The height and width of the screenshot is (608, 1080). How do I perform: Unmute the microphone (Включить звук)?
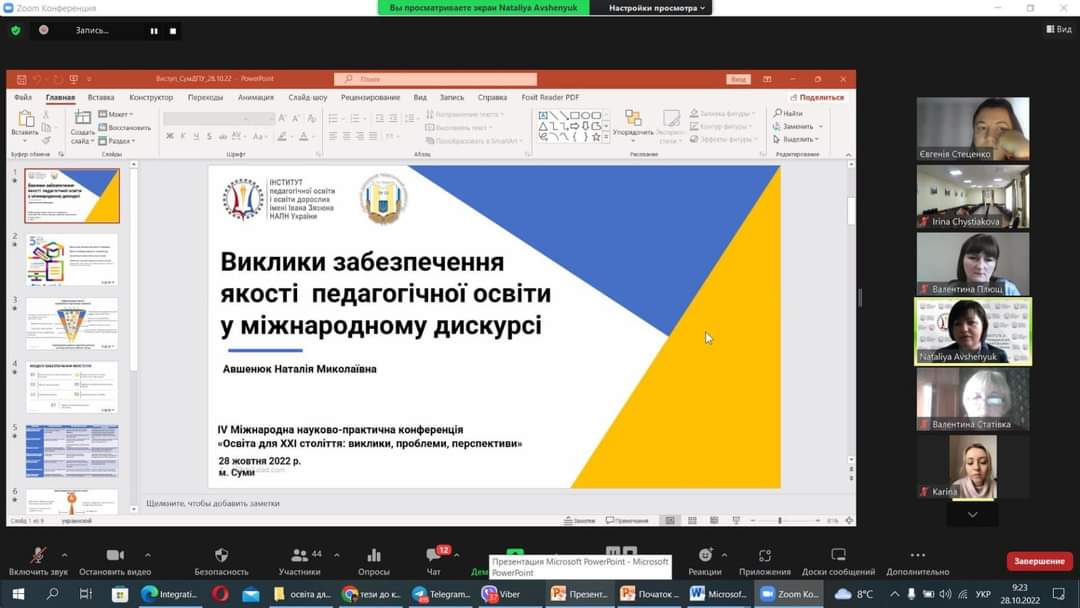pyautogui.click(x=38, y=556)
